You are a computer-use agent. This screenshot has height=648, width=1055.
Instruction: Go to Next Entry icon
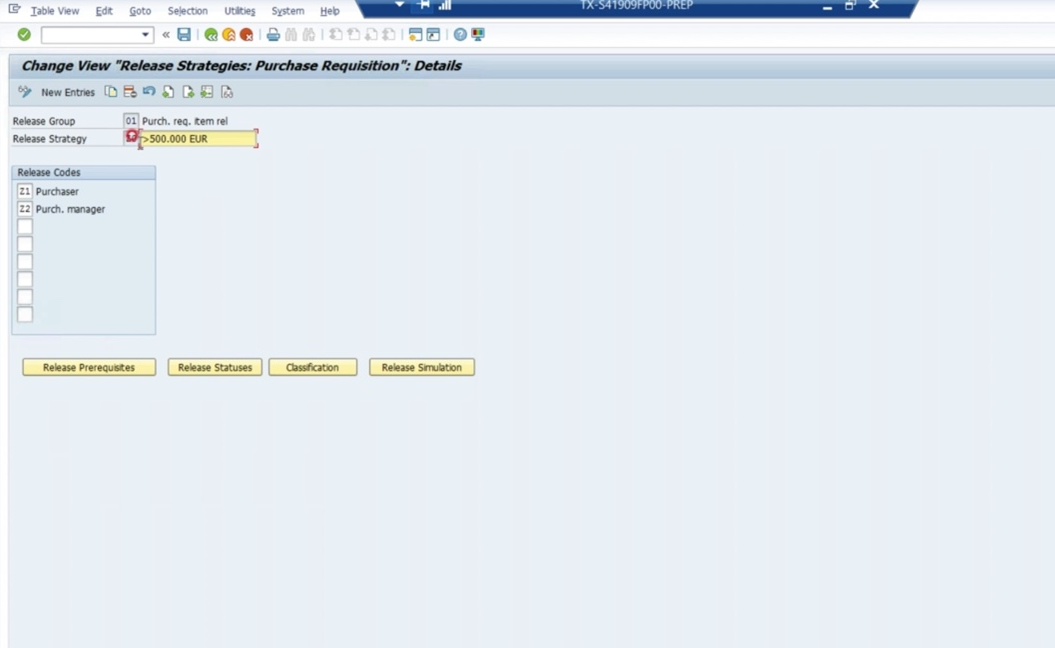tap(188, 92)
